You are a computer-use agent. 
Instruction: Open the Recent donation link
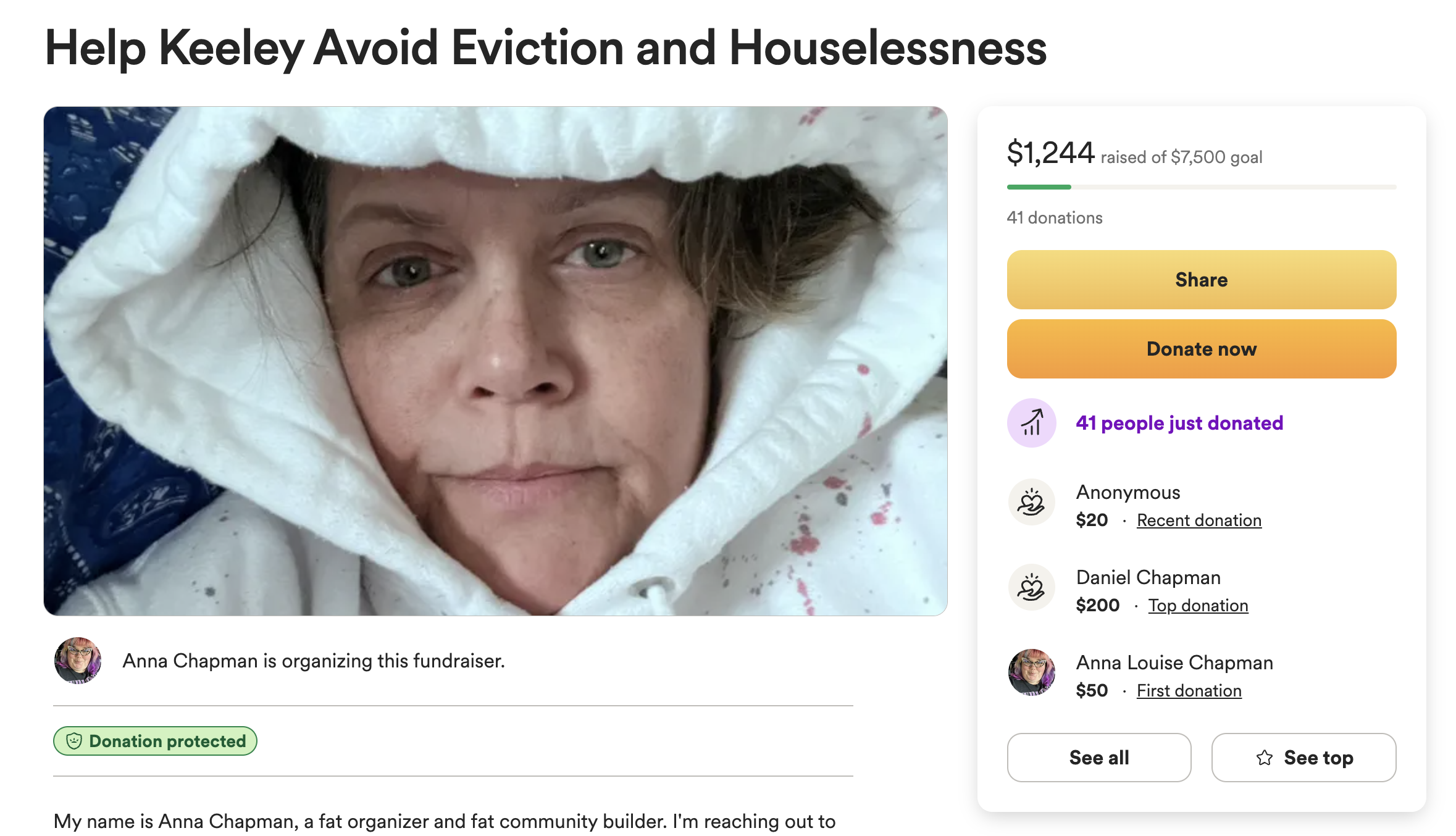point(1199,520)
